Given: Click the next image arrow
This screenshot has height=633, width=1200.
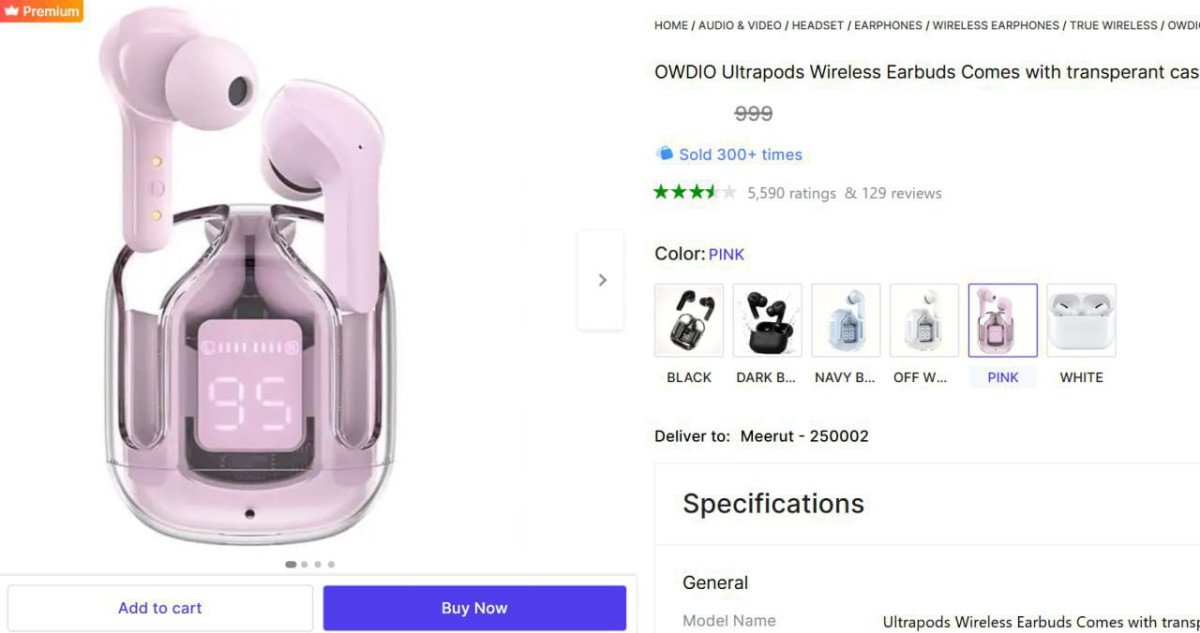Looking at the screenshot, I should click(601, 280).
